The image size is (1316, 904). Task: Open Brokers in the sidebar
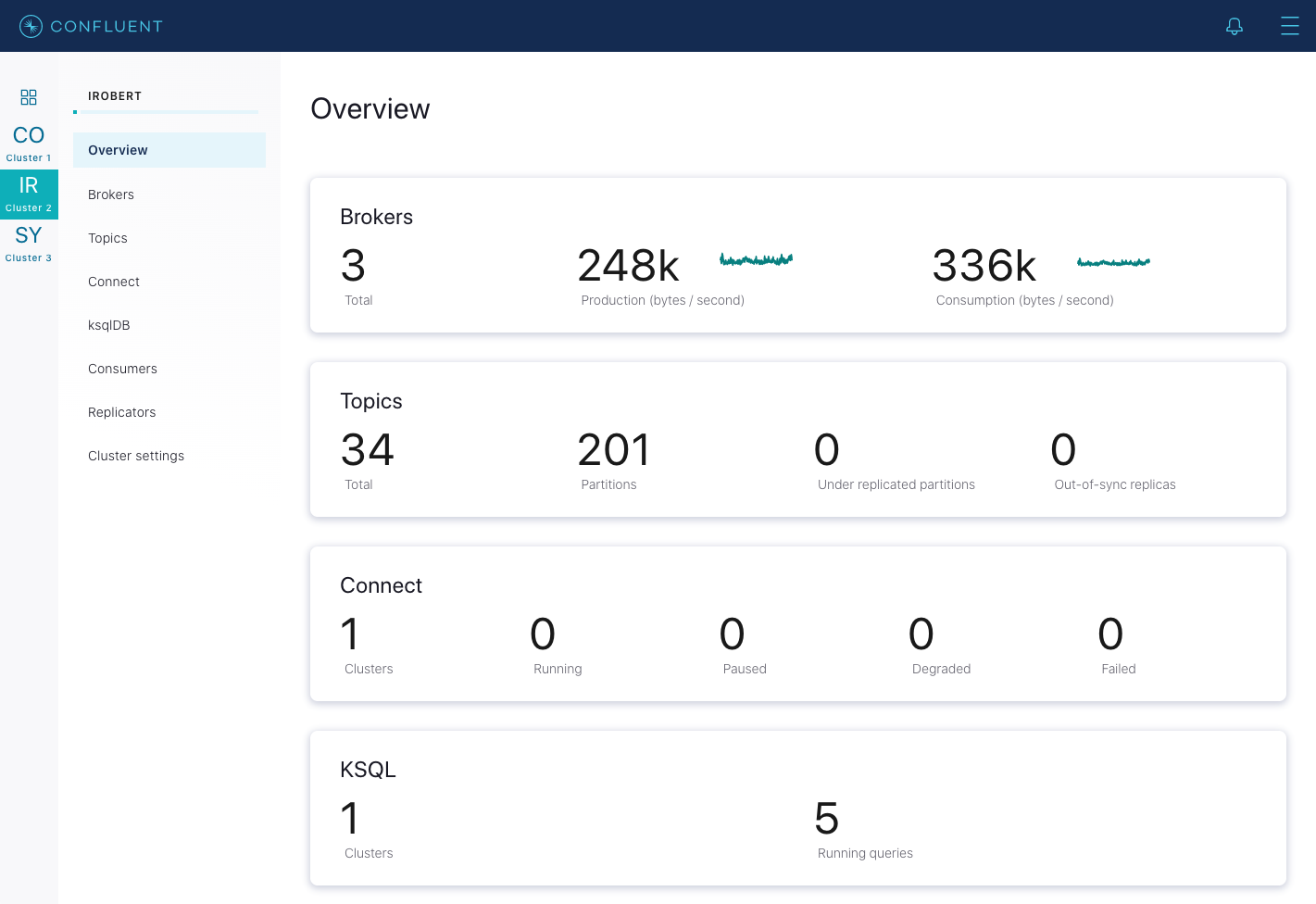(x=111, y=195)
